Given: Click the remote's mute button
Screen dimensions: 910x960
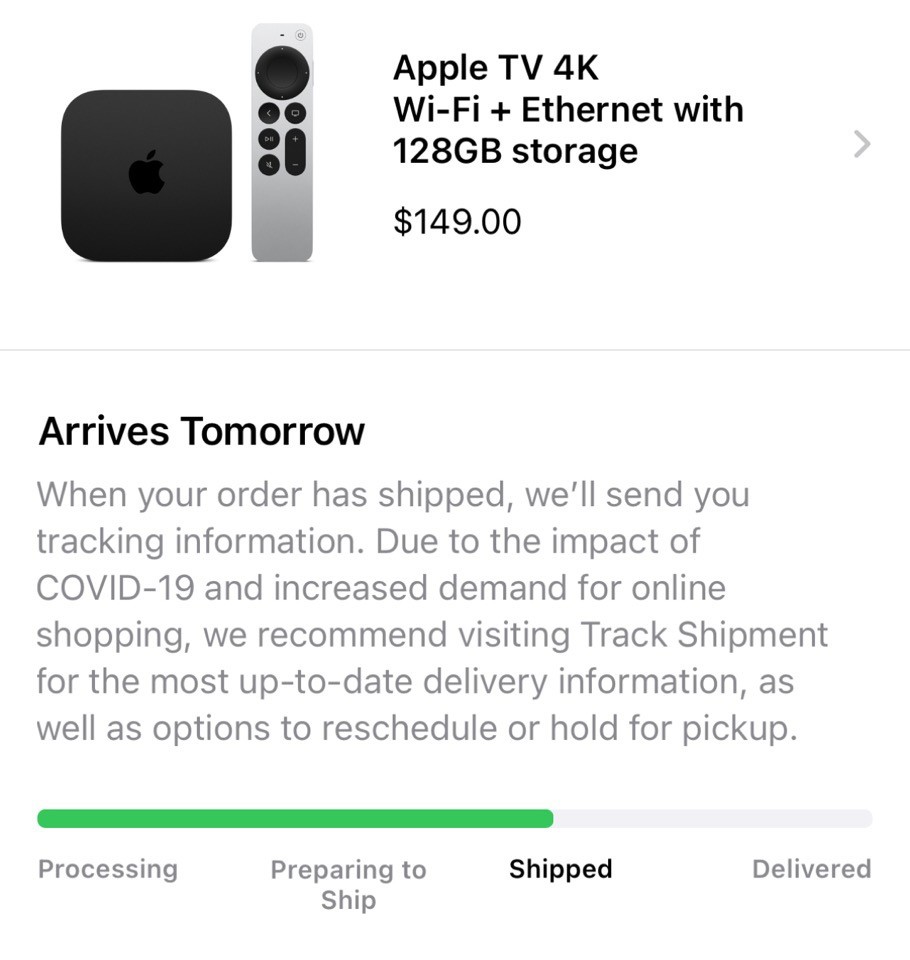Looking at the screenshot, I should [x=269, y=165].
